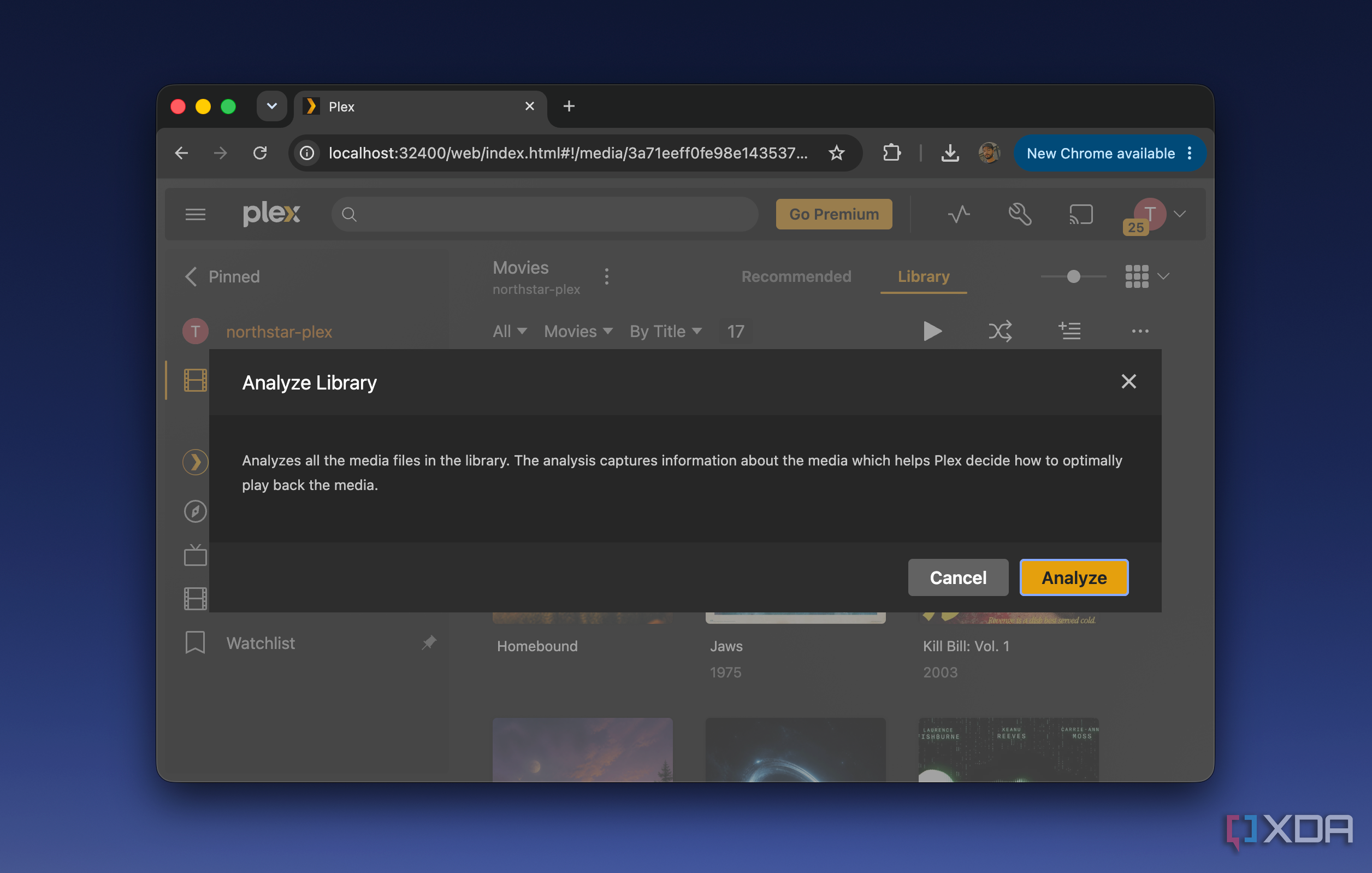The image size is (1372, 873).
Task: Close the Plex browser tab
Action: pyautogui.click(x=529, y=107)
